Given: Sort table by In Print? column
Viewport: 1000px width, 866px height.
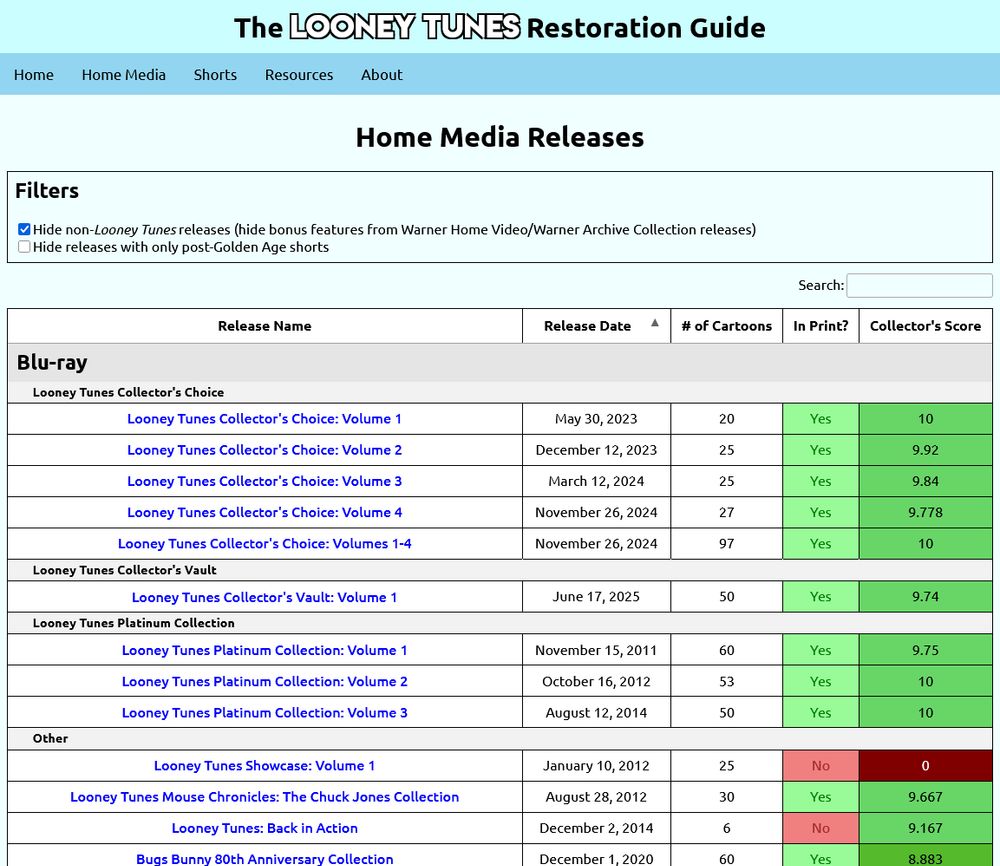Looking at the screenshot, I should pos(821,326).
